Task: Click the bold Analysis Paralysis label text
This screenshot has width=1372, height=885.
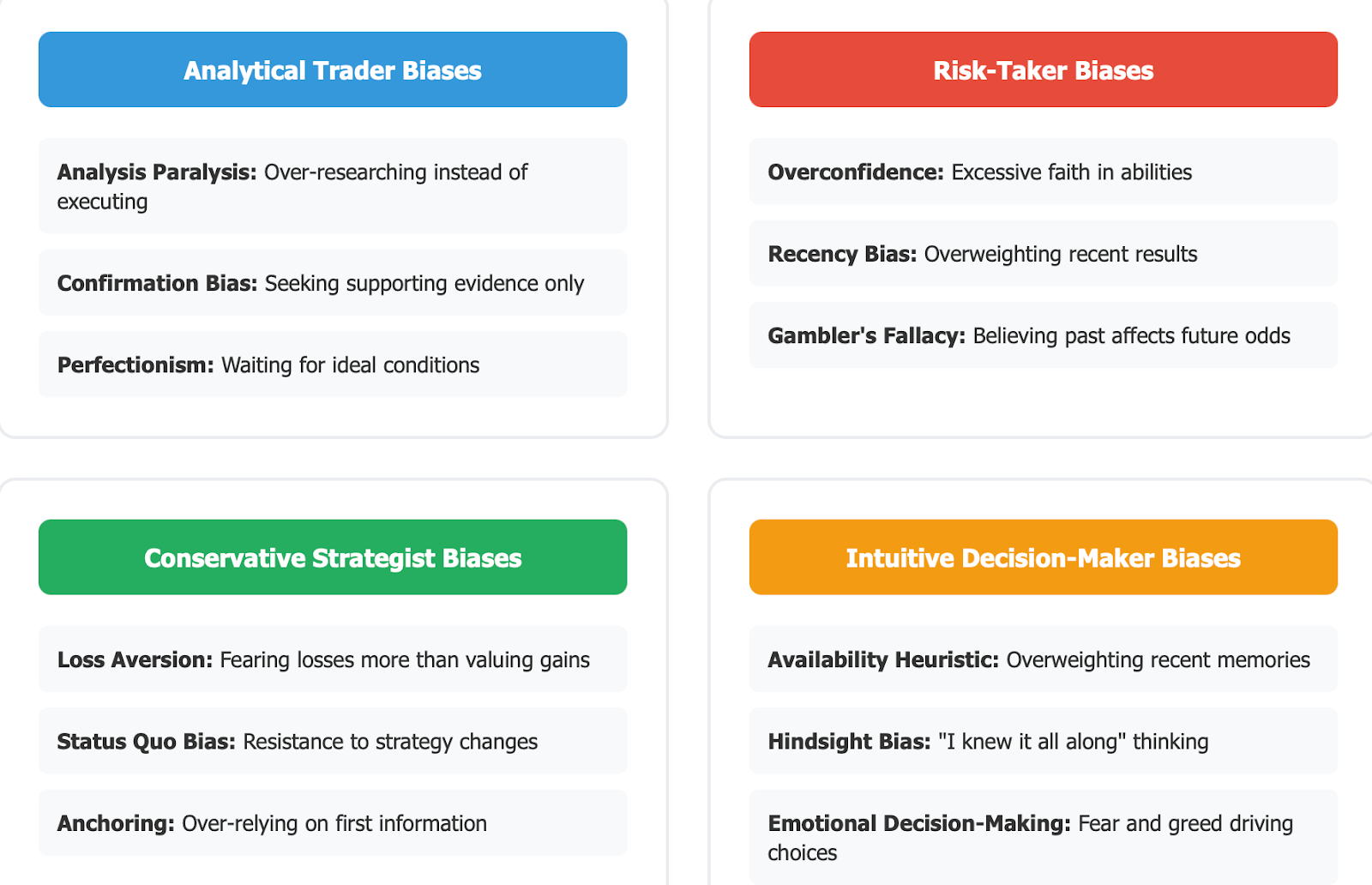Action: tap(157, 172)
